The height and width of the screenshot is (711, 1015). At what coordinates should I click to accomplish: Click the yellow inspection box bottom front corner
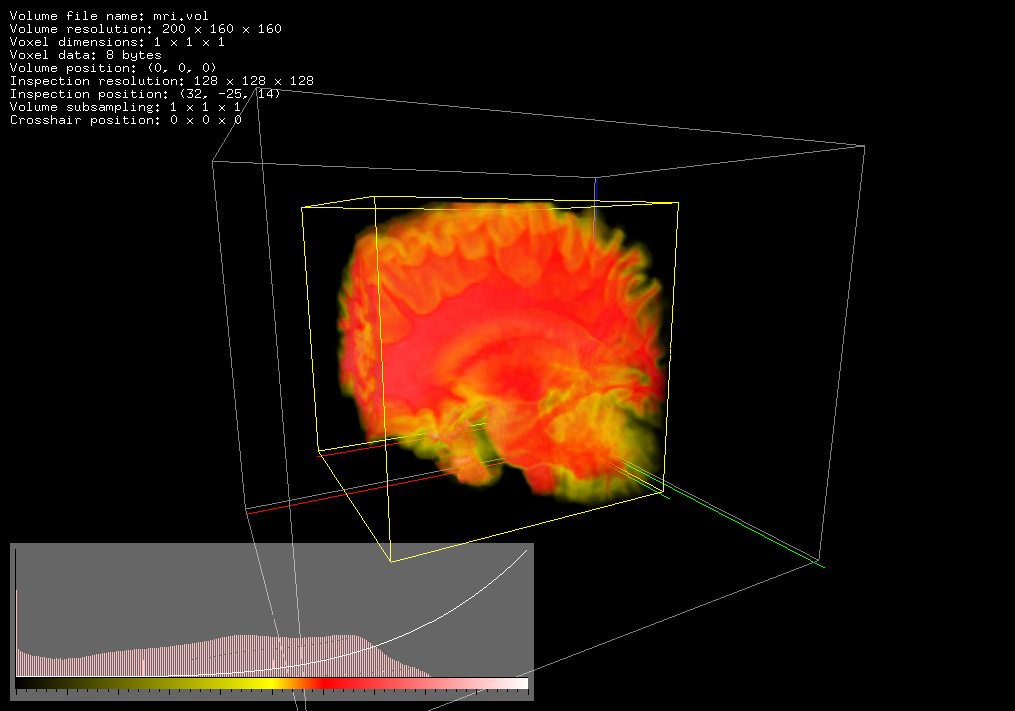tap(390, 561)
